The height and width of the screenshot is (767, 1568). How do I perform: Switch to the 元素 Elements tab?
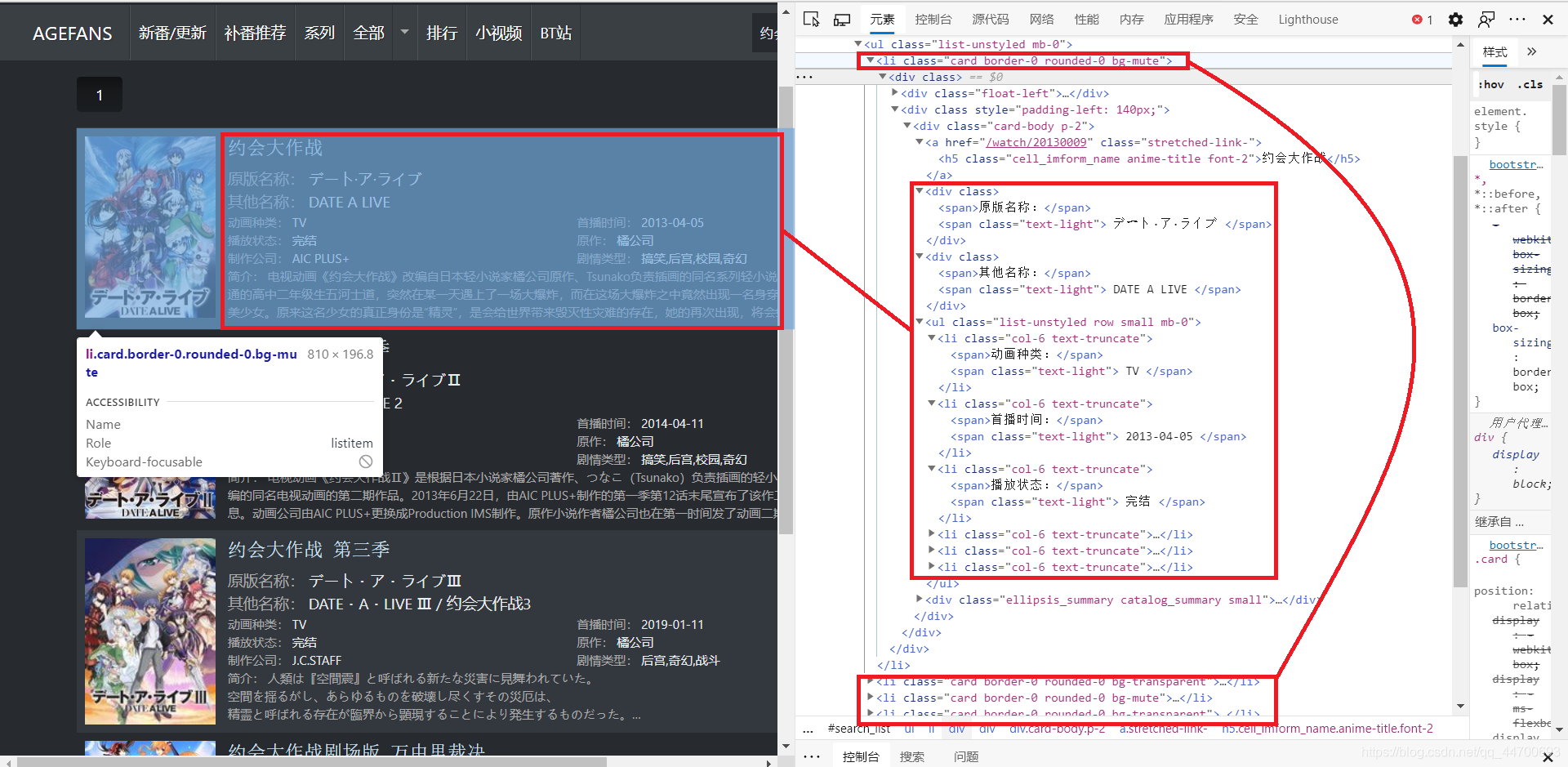pyautogui.click(x=882, y=20)
